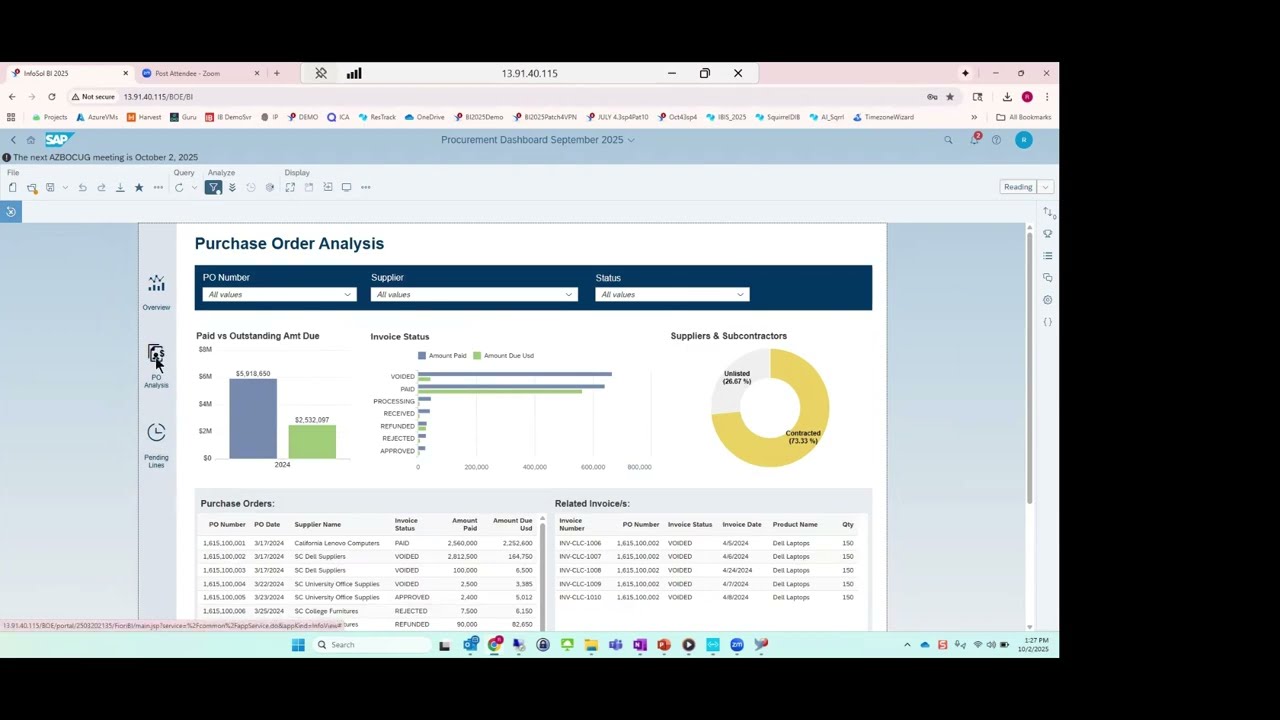Go back with the SAP back arrow
Image resolution: width=1280 pixels, height=720 pixels.
13,140
